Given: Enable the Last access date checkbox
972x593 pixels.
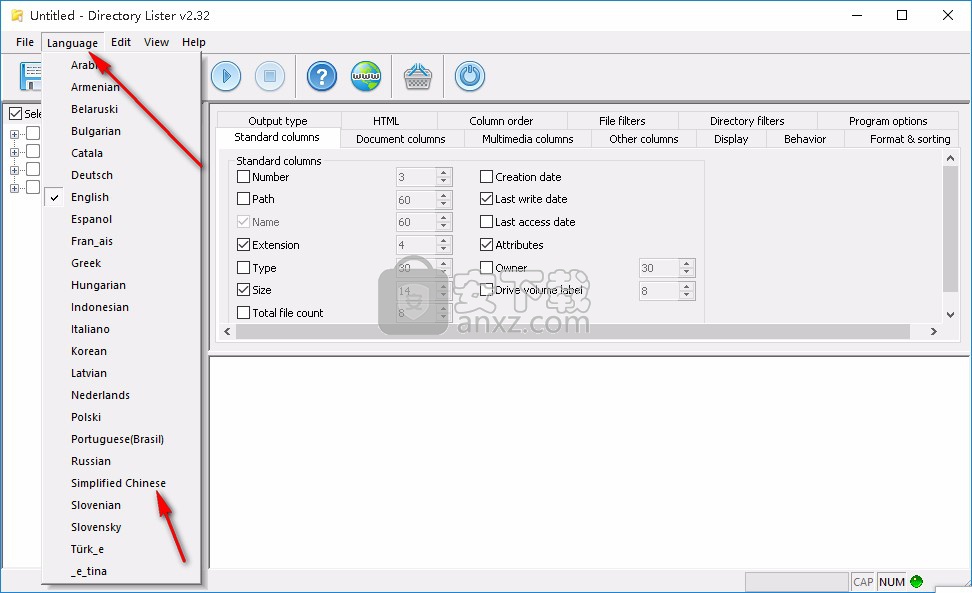Looking at the screenshot, I should 487,221.
